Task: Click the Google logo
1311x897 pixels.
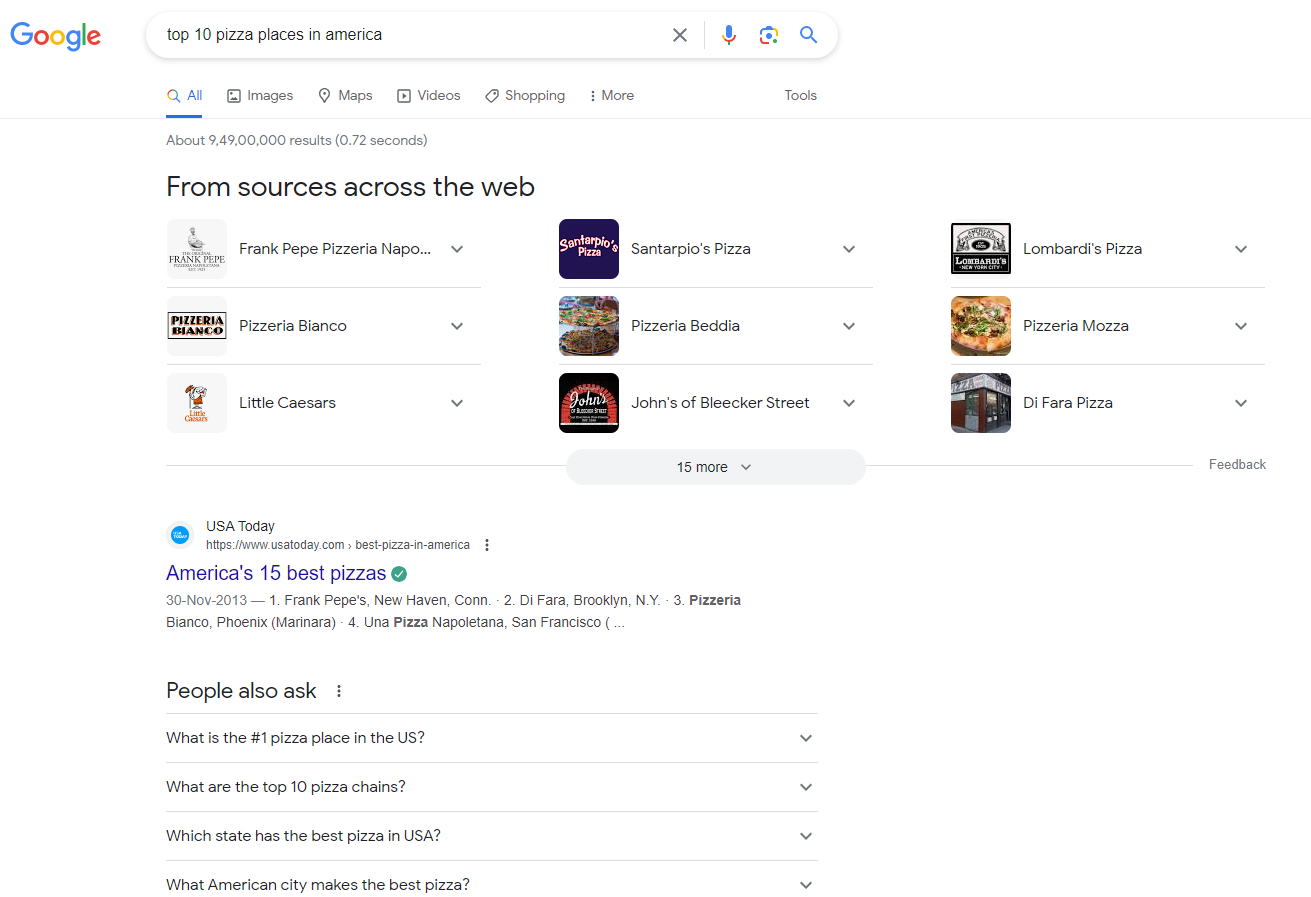Action: pyautogui.click(x=56, y=35)
